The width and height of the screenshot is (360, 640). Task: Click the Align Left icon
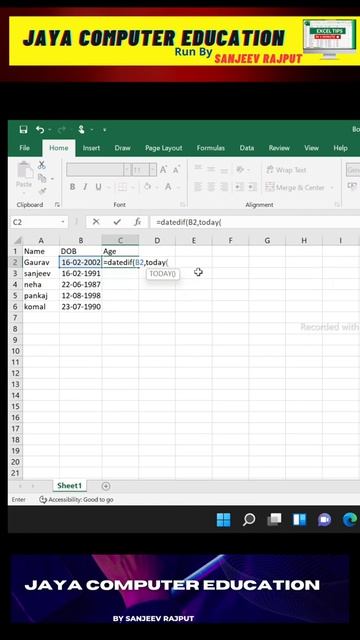[198, 187]
